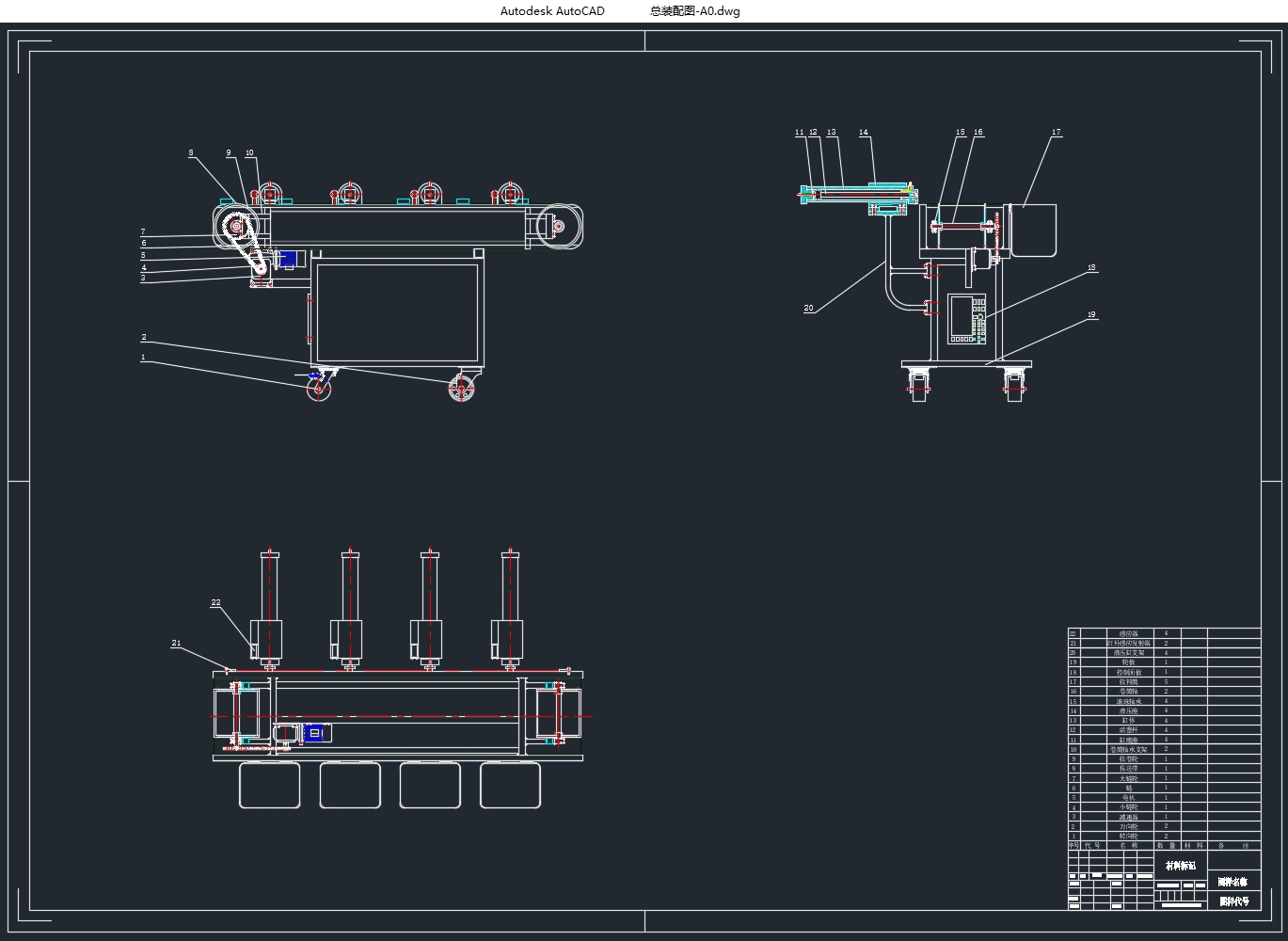
Task: Select the large chain sprocket in front view
Action: coord(235,227)
